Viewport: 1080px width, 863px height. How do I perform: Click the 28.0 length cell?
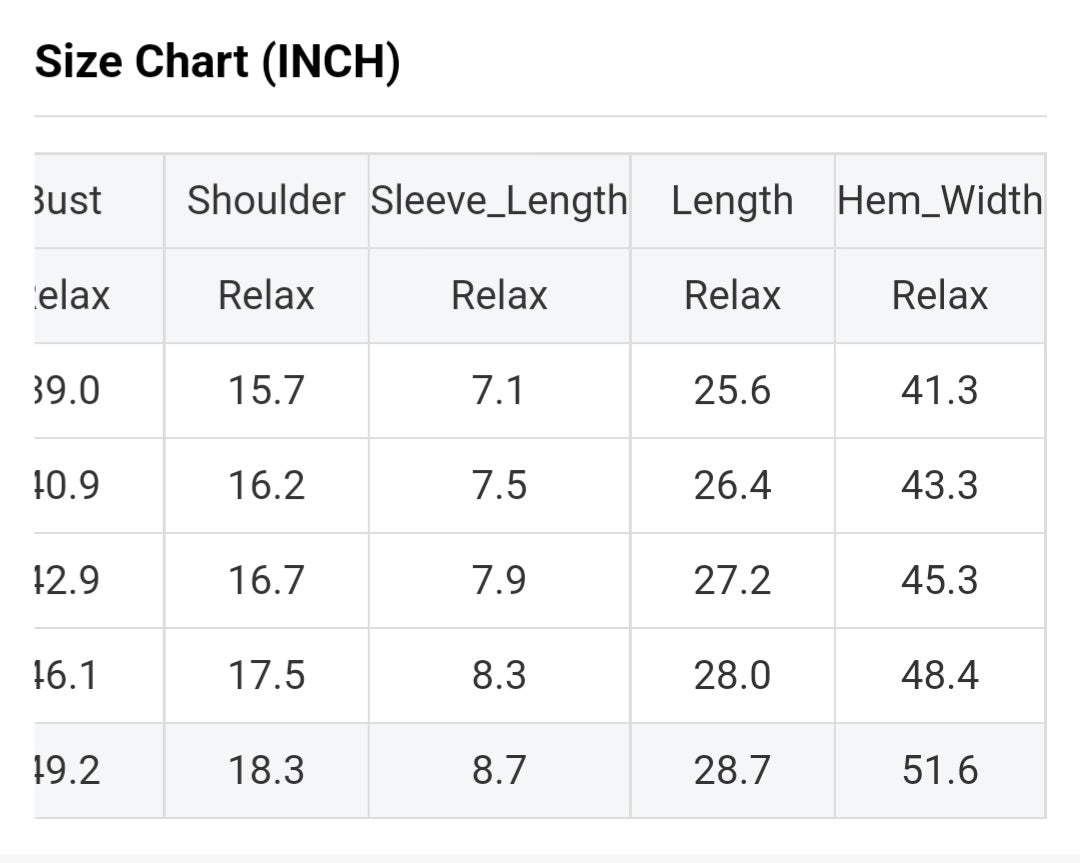coord(732,675)
